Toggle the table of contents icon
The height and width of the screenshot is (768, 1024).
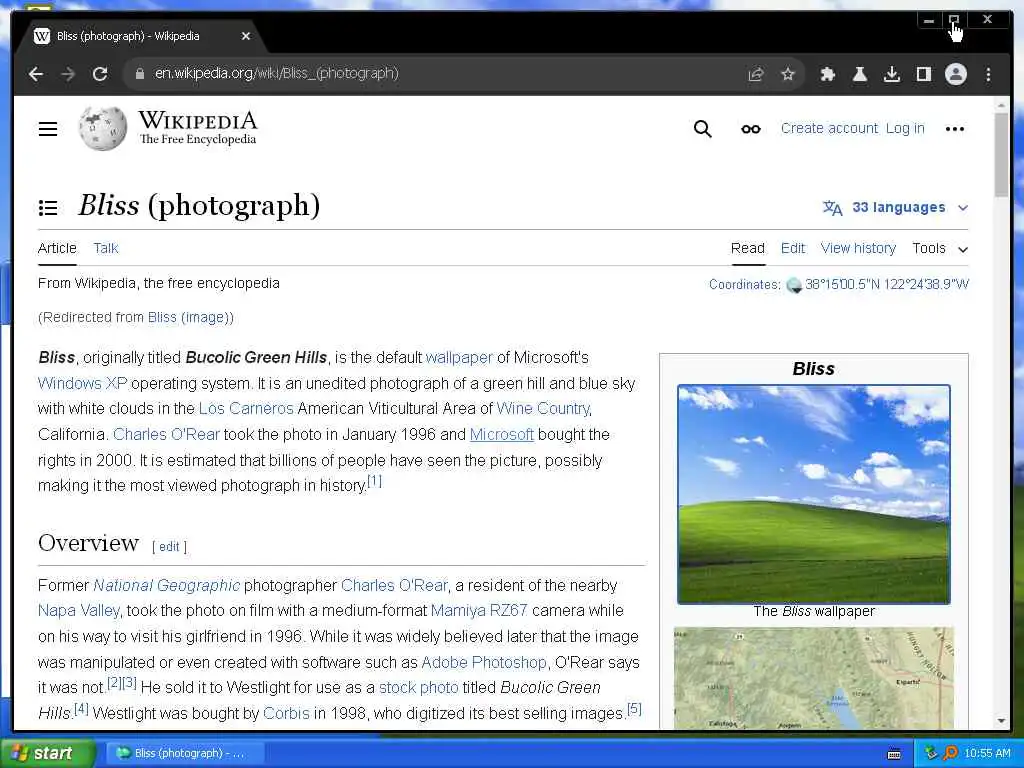point(48,208)
